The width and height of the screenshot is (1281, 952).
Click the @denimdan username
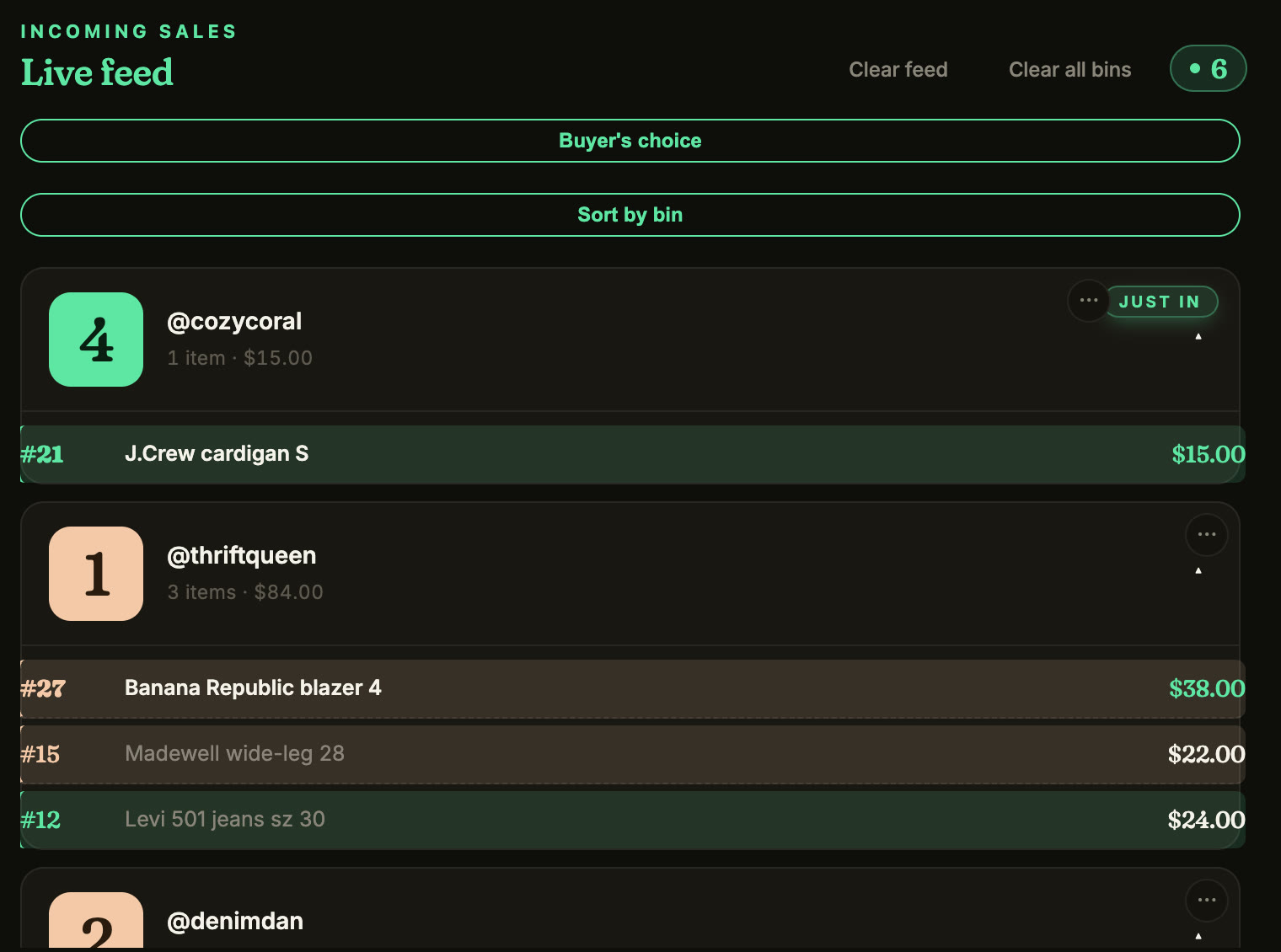[x=235, y=921]
